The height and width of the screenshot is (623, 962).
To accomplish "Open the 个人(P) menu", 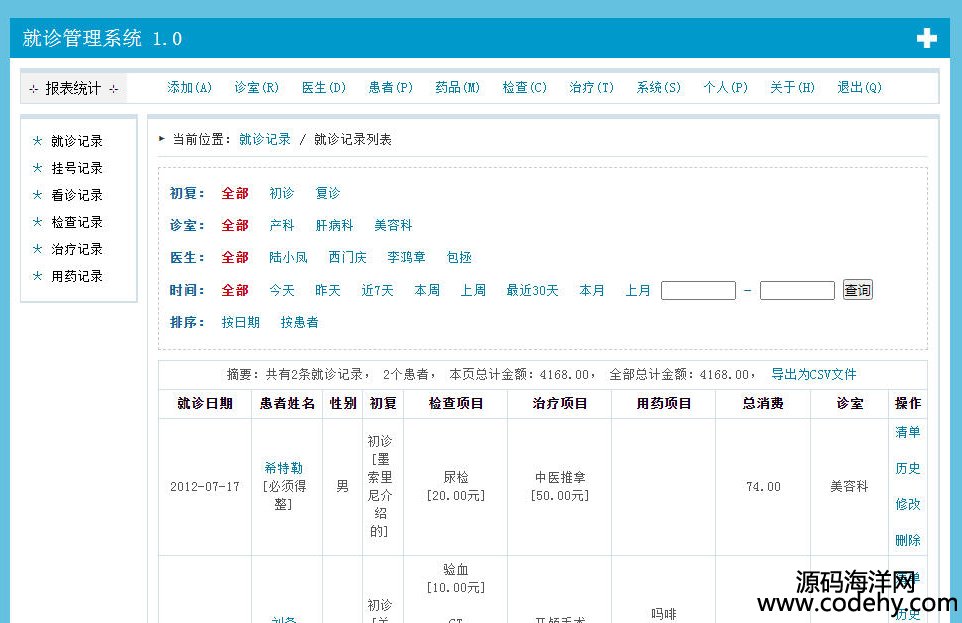I will pyautogui.click(x=726, y=87).
